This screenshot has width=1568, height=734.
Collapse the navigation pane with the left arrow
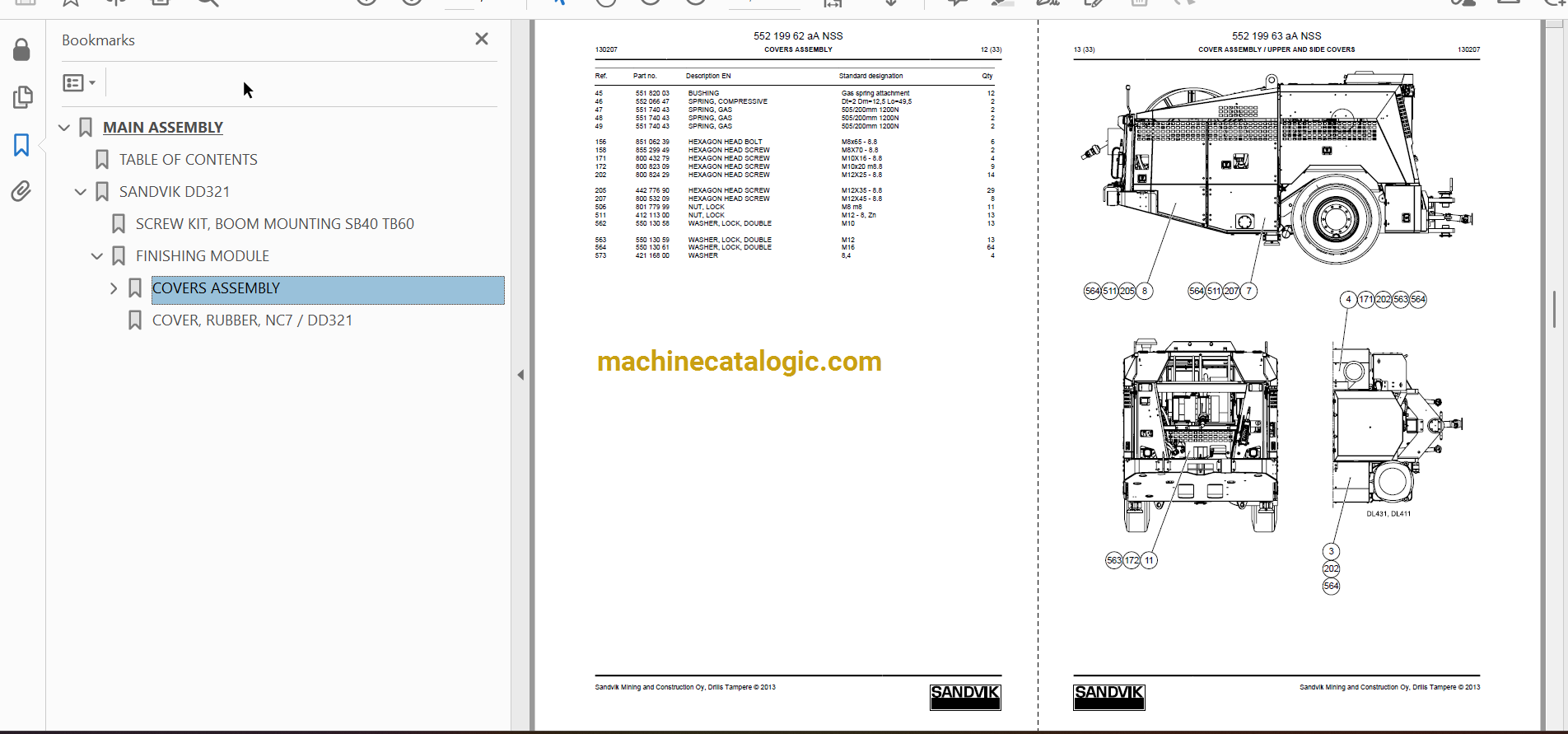click(x=520, y=375)
